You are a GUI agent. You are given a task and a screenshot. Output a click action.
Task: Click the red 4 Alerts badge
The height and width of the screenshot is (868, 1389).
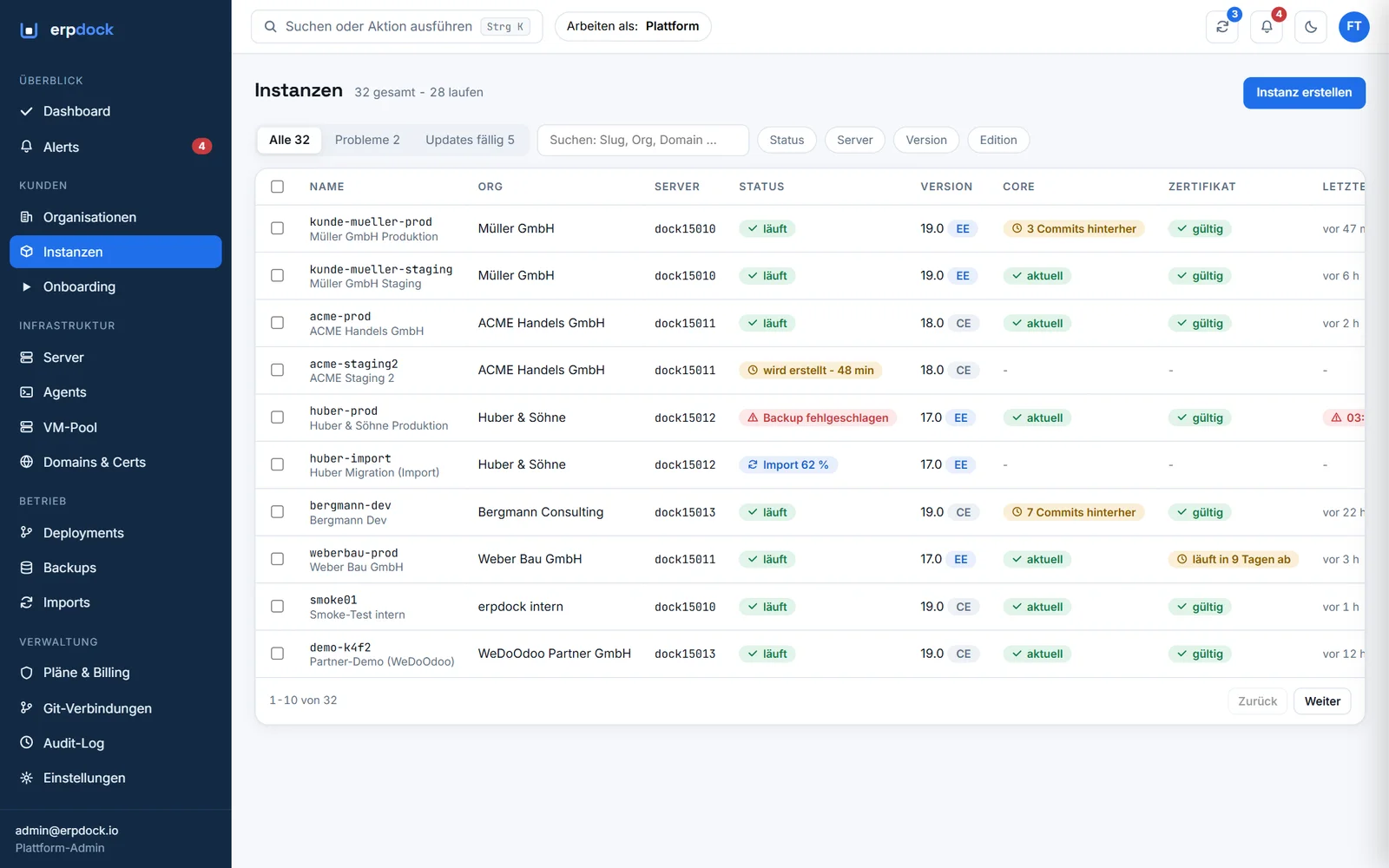[x=201, y=147]
